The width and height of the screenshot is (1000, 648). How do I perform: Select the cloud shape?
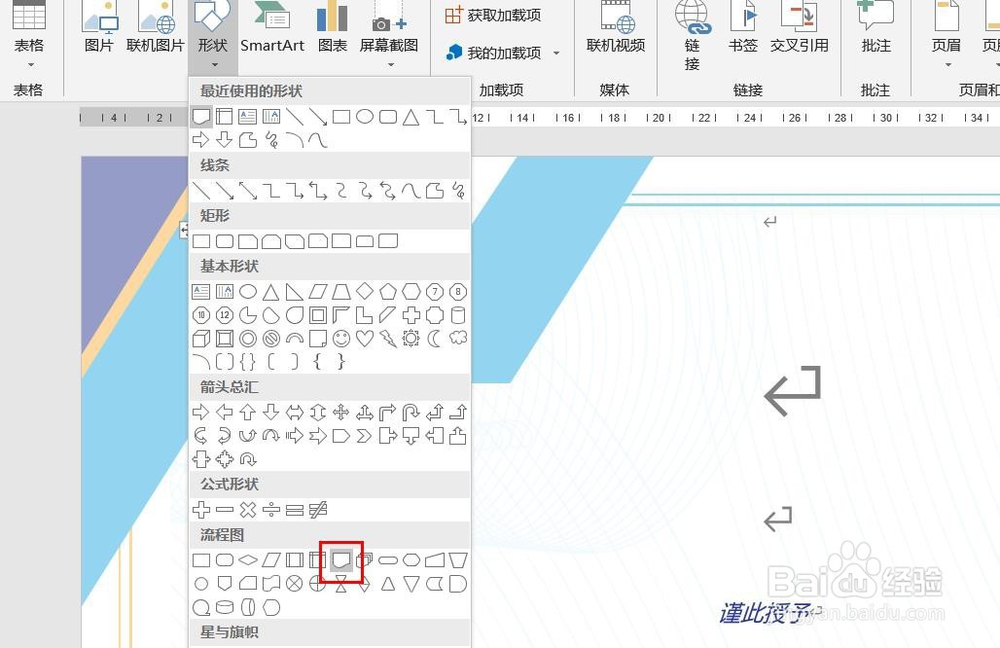click(x=458, y=338)
